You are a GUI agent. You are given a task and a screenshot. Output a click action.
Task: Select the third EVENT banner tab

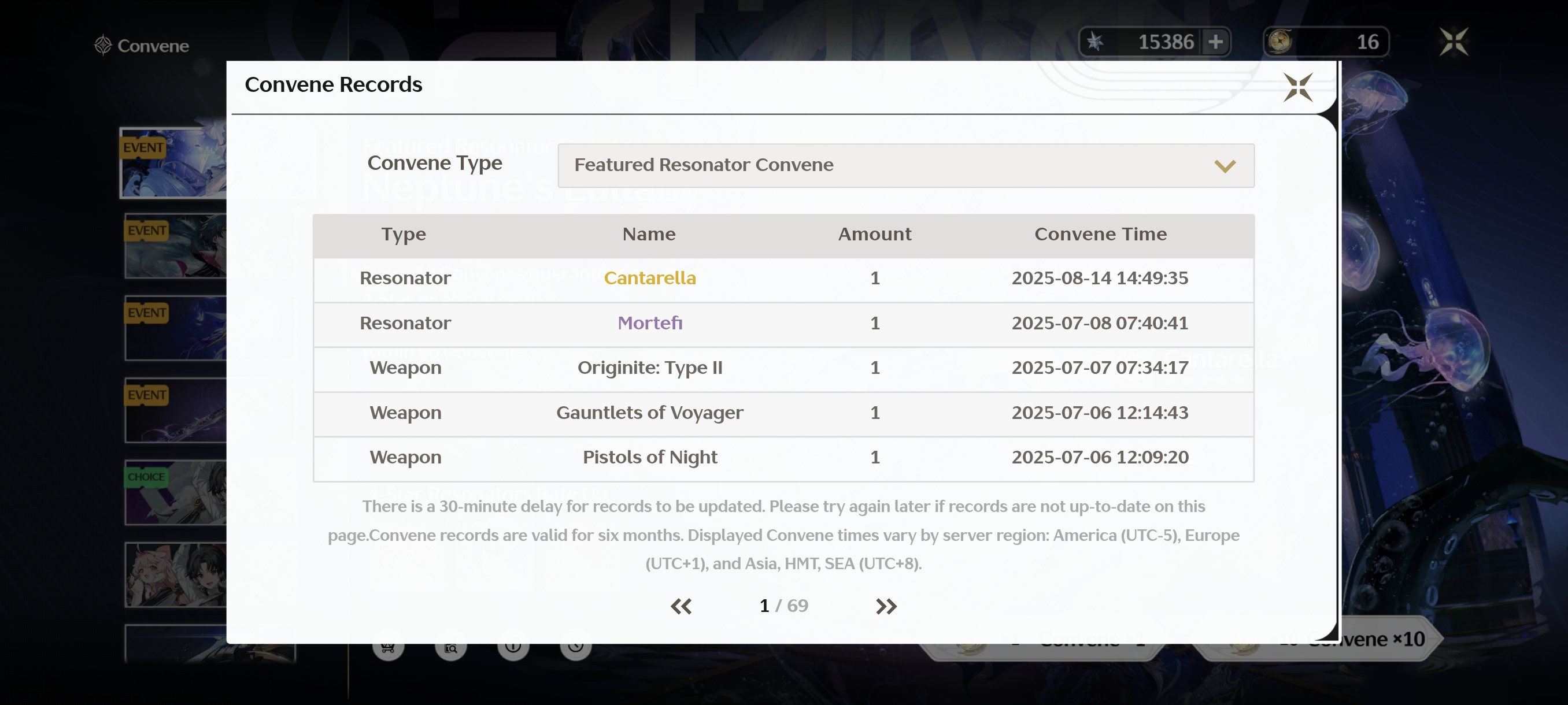click(x=175, y=328)
